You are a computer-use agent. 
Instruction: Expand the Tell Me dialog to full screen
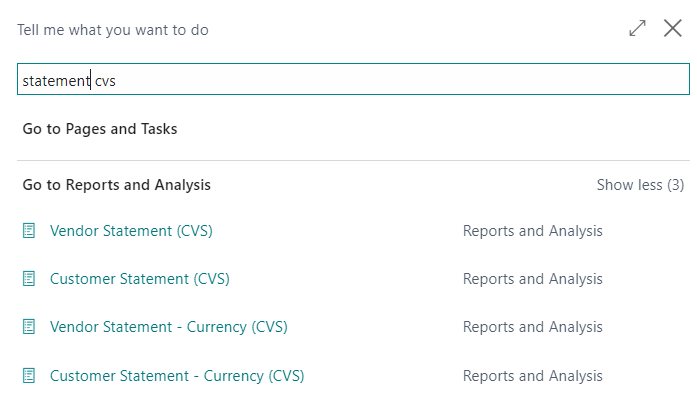click(637, 29)
